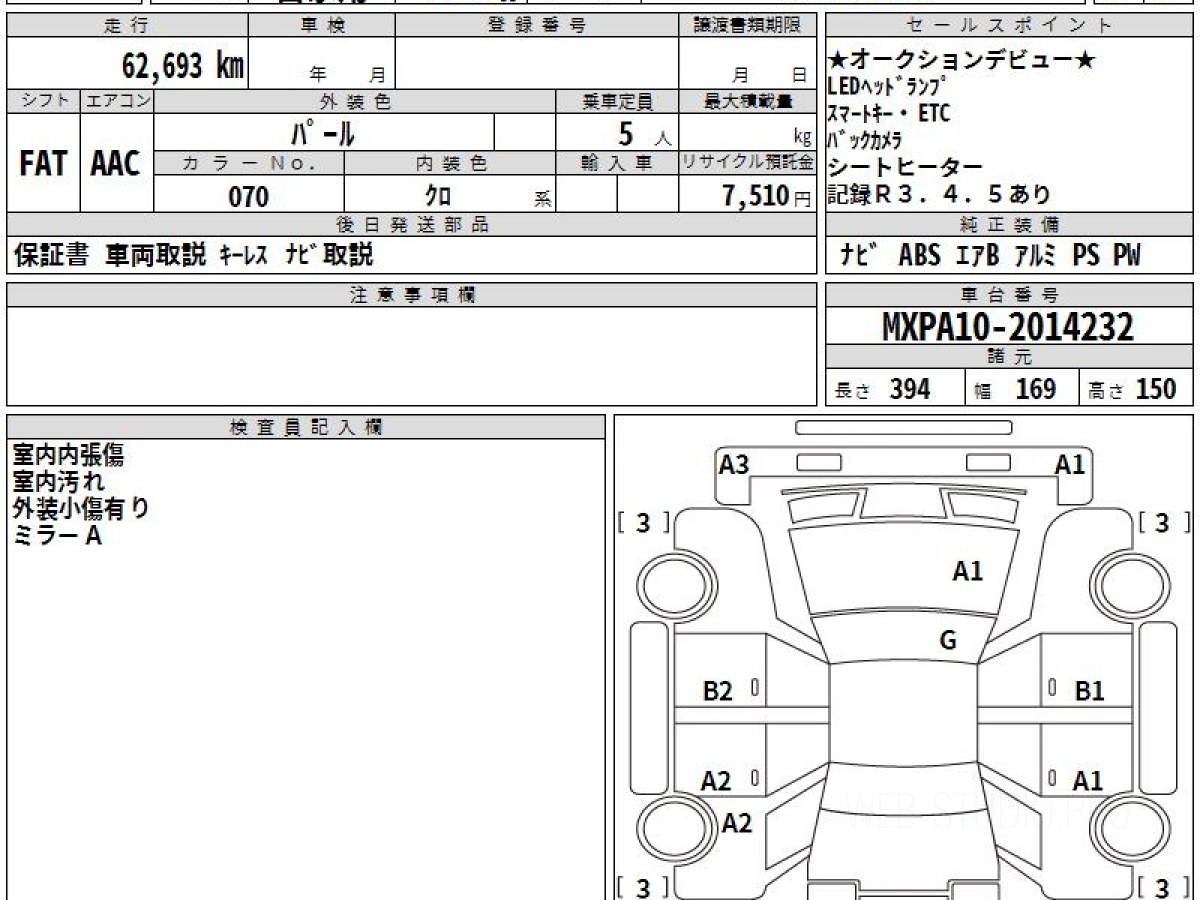Screen dimensions: 1200x900
Task: Select PS in the equipment list
Action: click(x=1086, y=256)
